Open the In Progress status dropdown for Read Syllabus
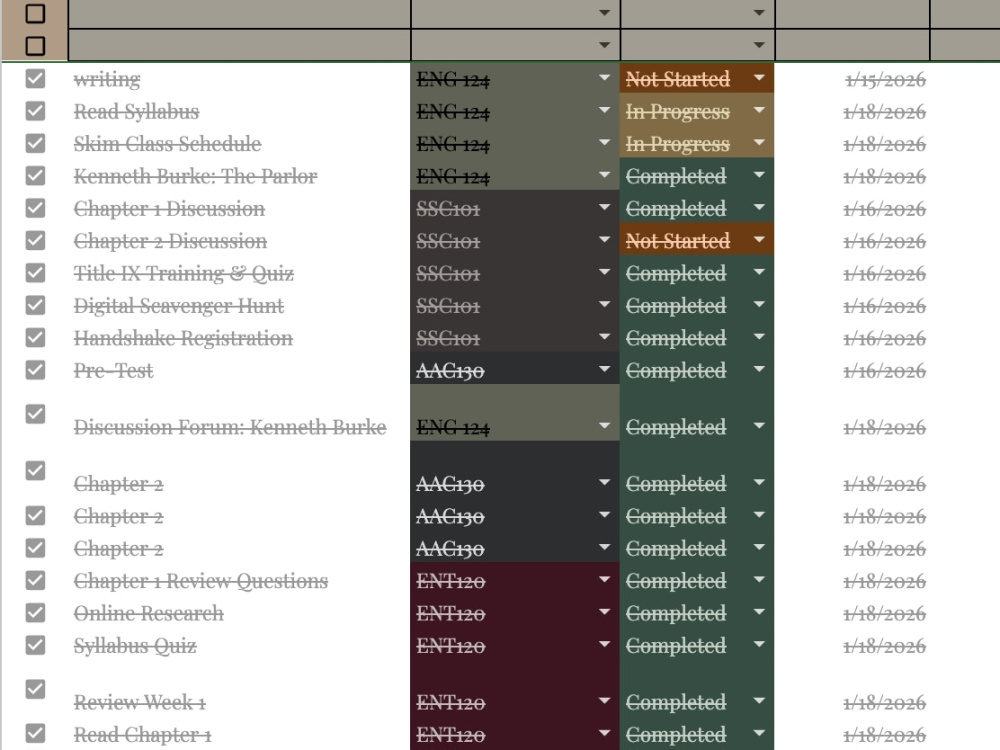Image resolution: width=1000 pixels, height=750 pixels. (759, 110)
